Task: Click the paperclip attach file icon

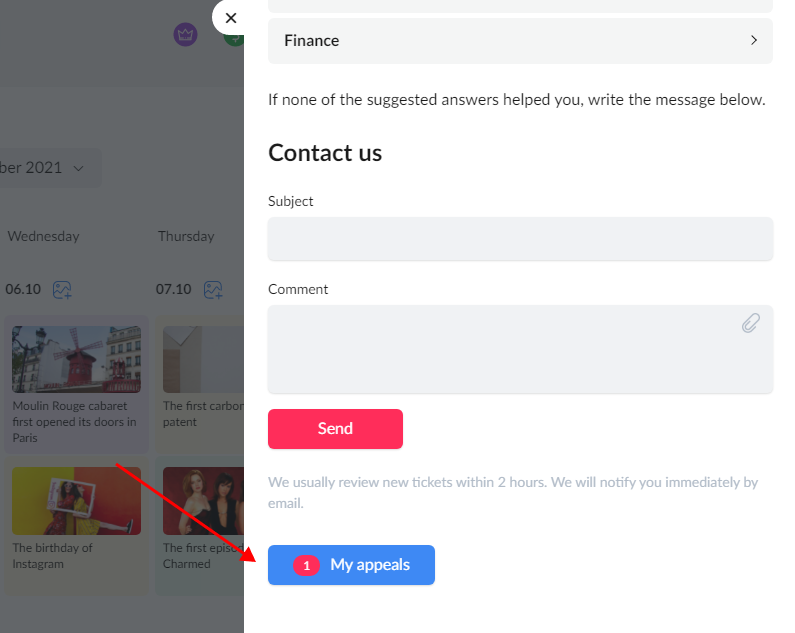Action: (751, 323)
